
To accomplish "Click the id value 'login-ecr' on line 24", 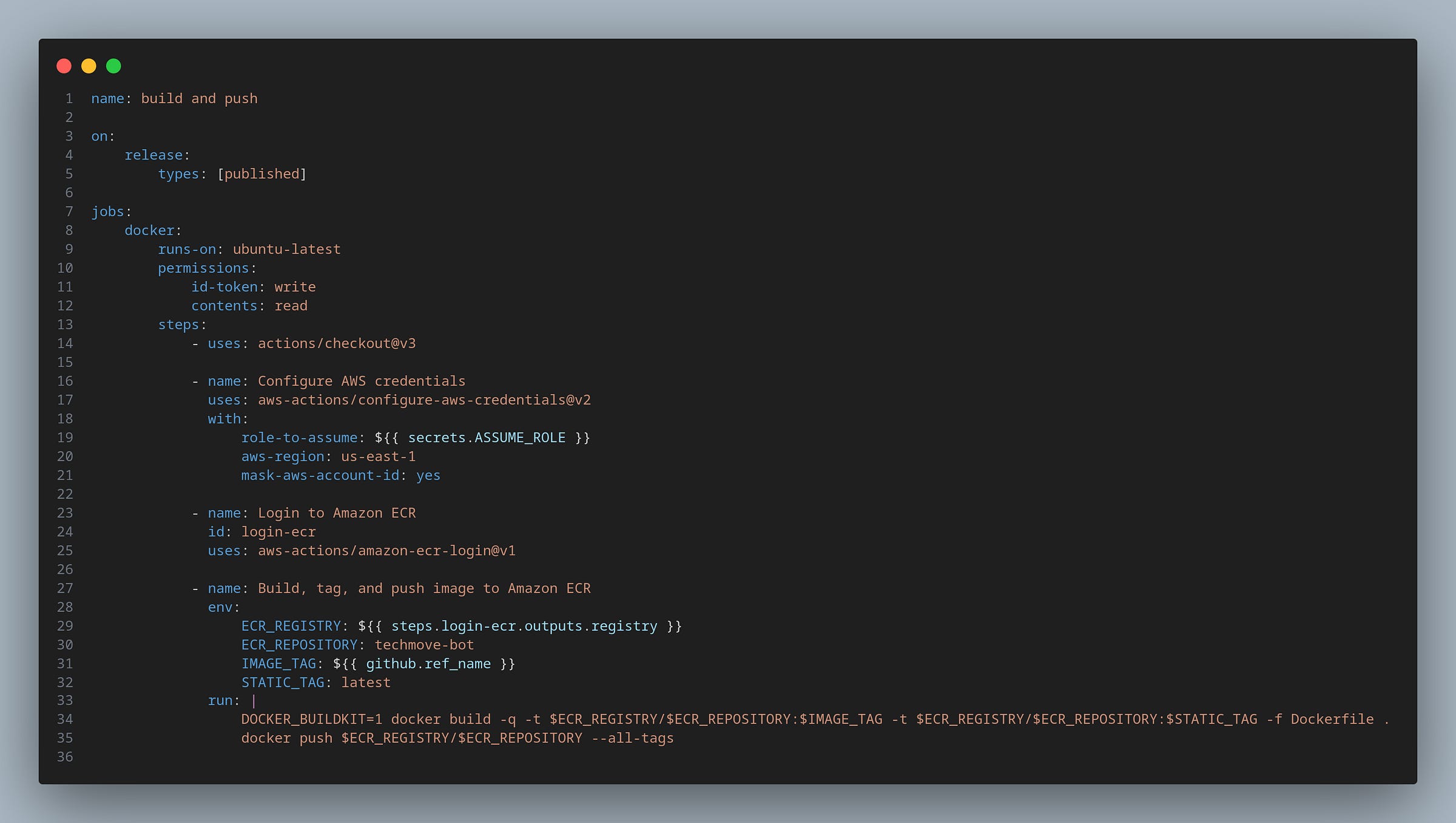I will pos(278,532).
